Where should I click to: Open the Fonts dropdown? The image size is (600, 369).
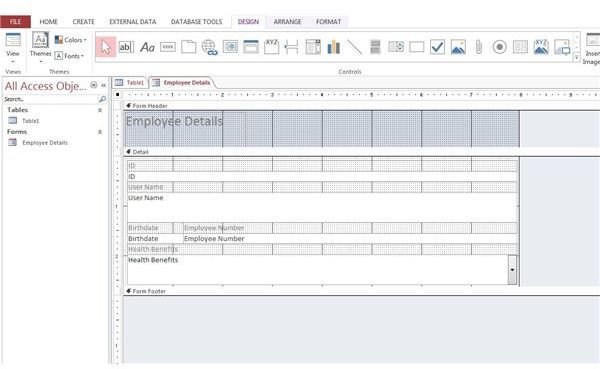coord(69,56)
